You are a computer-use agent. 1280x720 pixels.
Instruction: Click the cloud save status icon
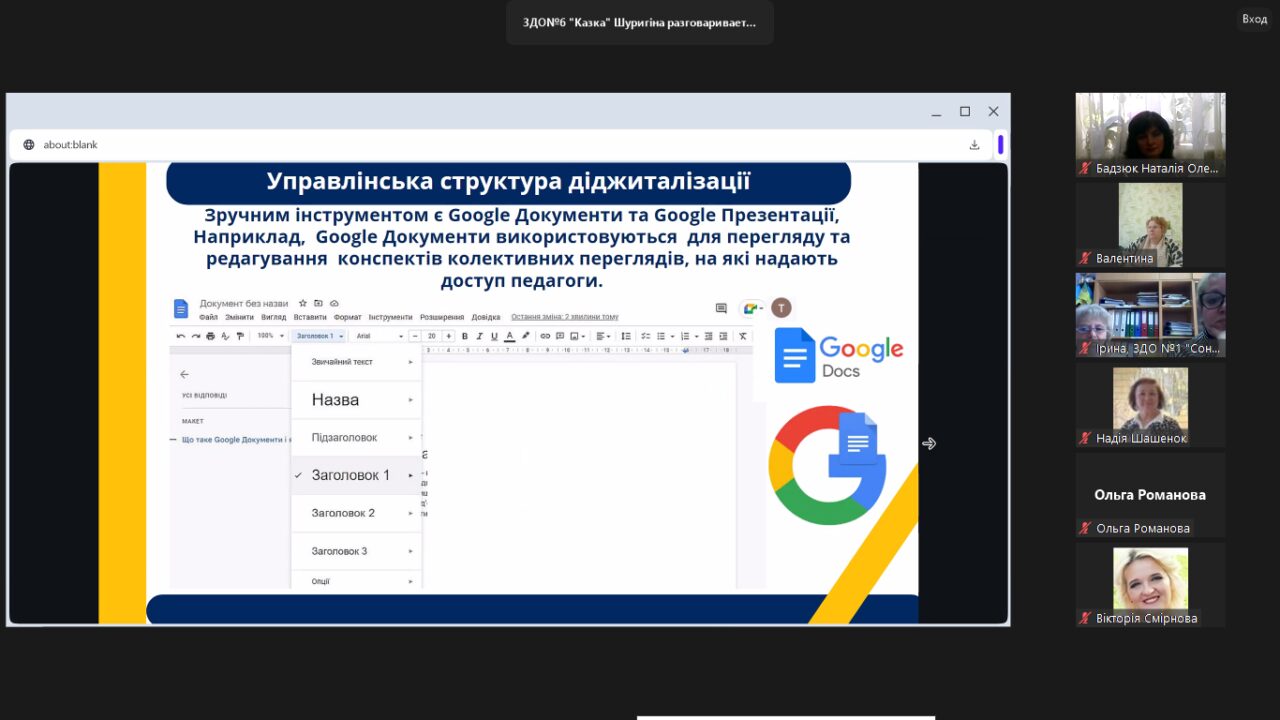click(334, 303)
